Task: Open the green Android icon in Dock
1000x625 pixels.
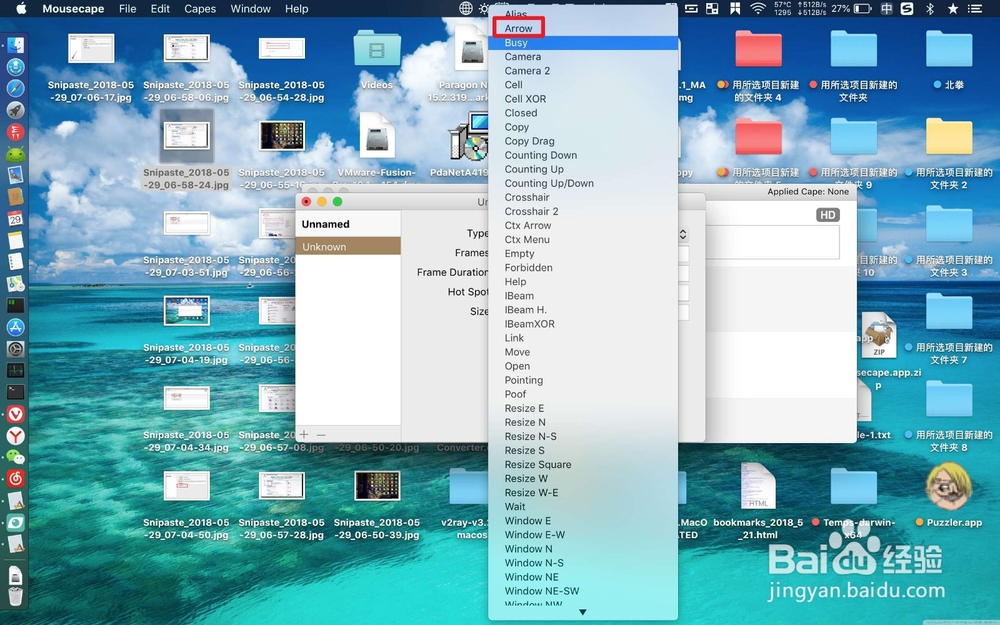Action: click(x=15, y=153)
